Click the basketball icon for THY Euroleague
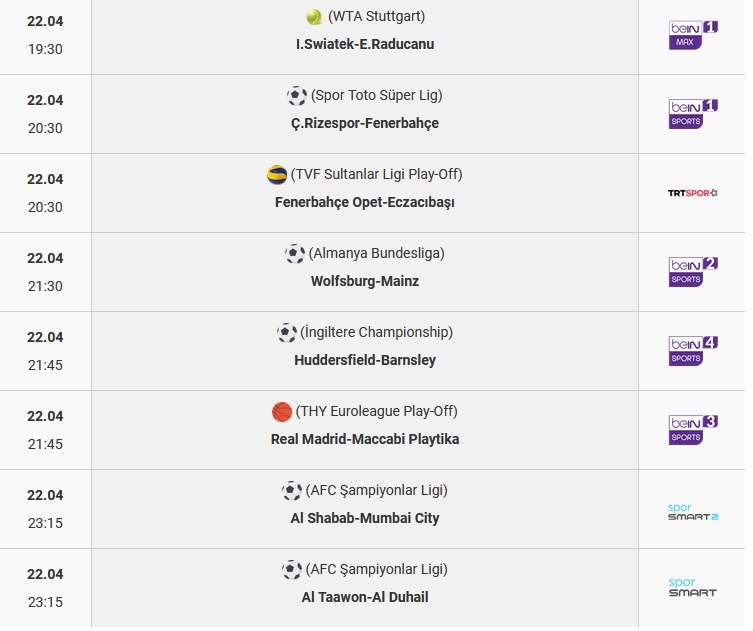The image size is (753, 631). point(282,412)
